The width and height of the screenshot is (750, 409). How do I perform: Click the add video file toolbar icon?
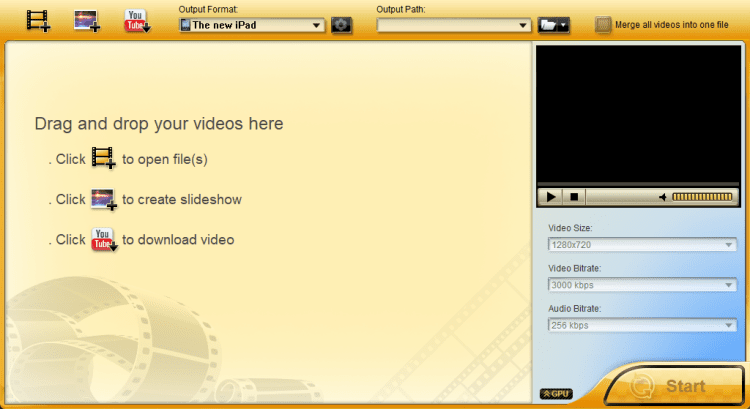(x=38, y=21)
